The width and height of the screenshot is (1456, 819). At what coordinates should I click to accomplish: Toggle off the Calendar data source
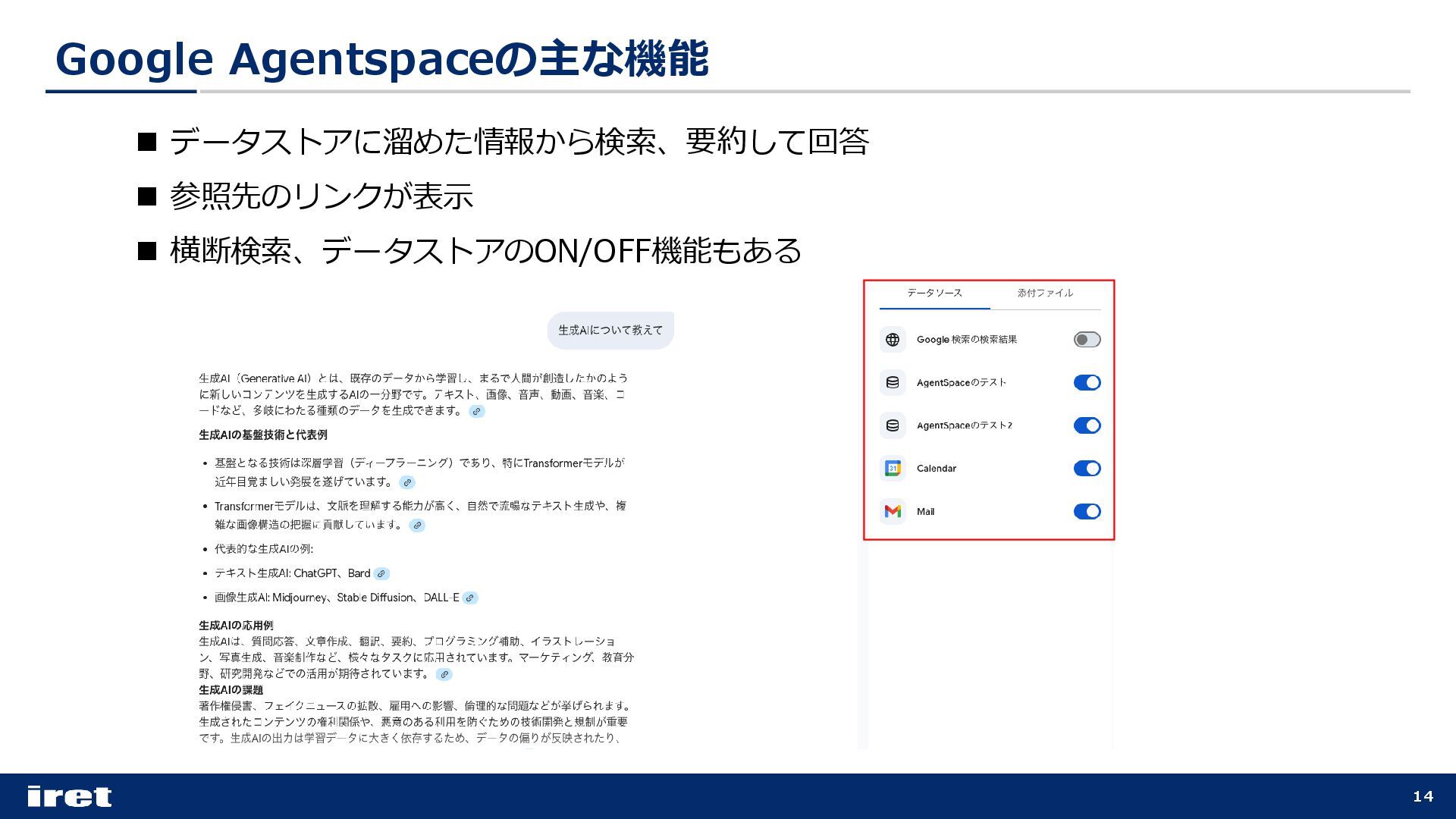(1087, 469)
